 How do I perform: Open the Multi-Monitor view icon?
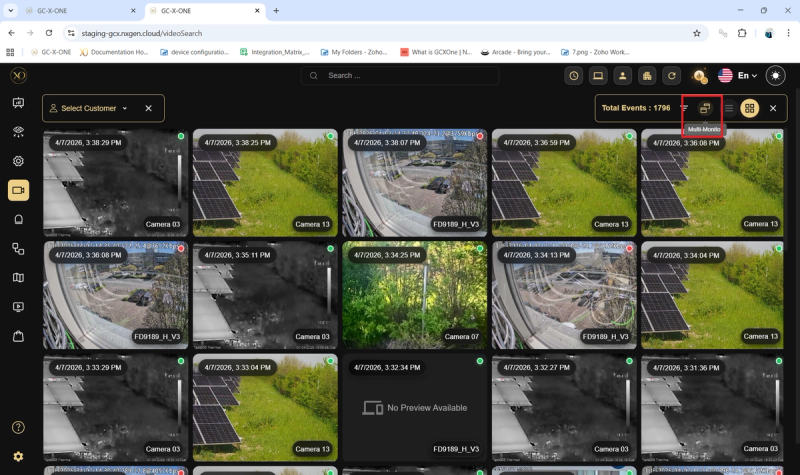(705, 108)
